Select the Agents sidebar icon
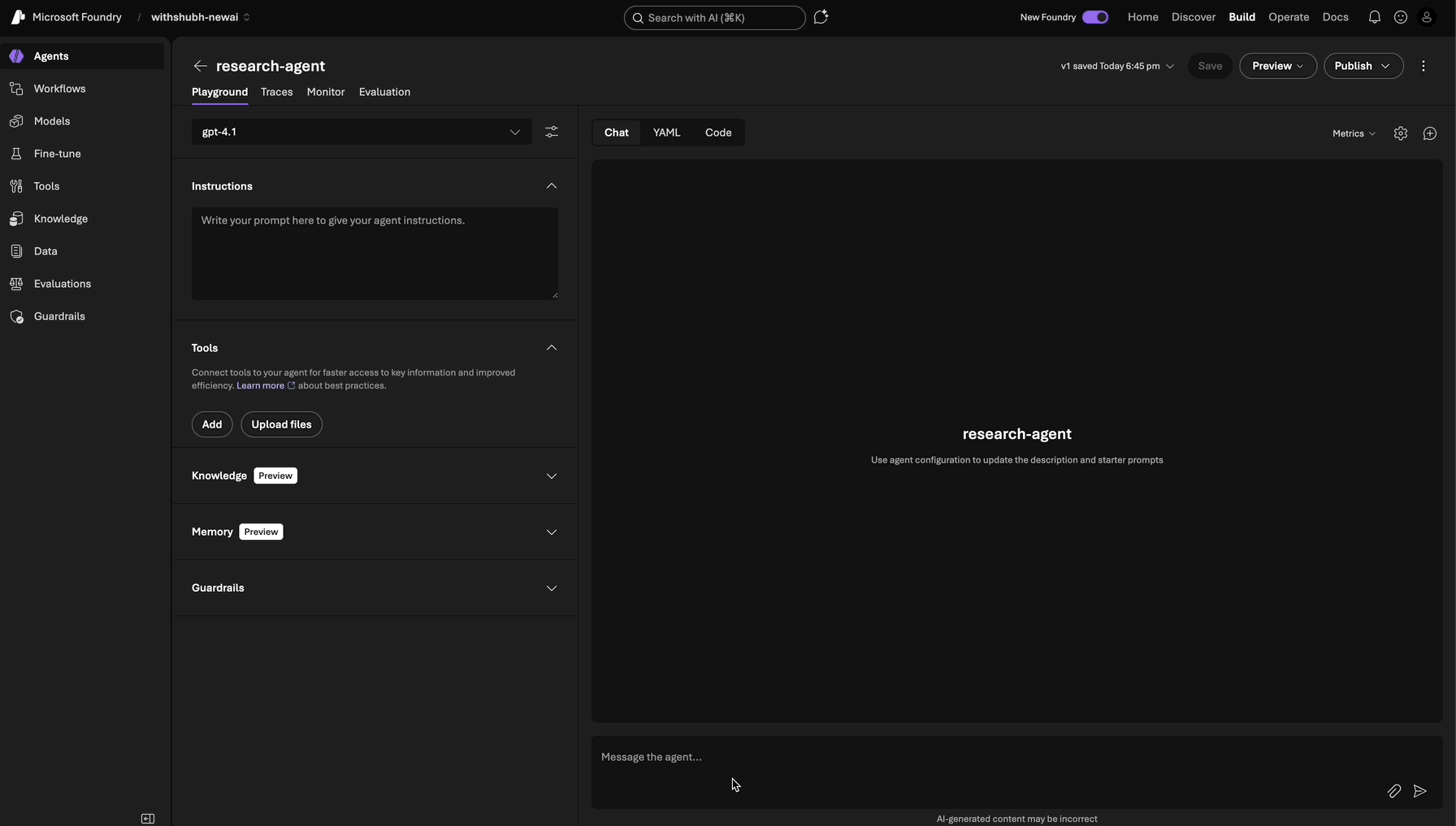1456x826 pixels. point(17,56)
